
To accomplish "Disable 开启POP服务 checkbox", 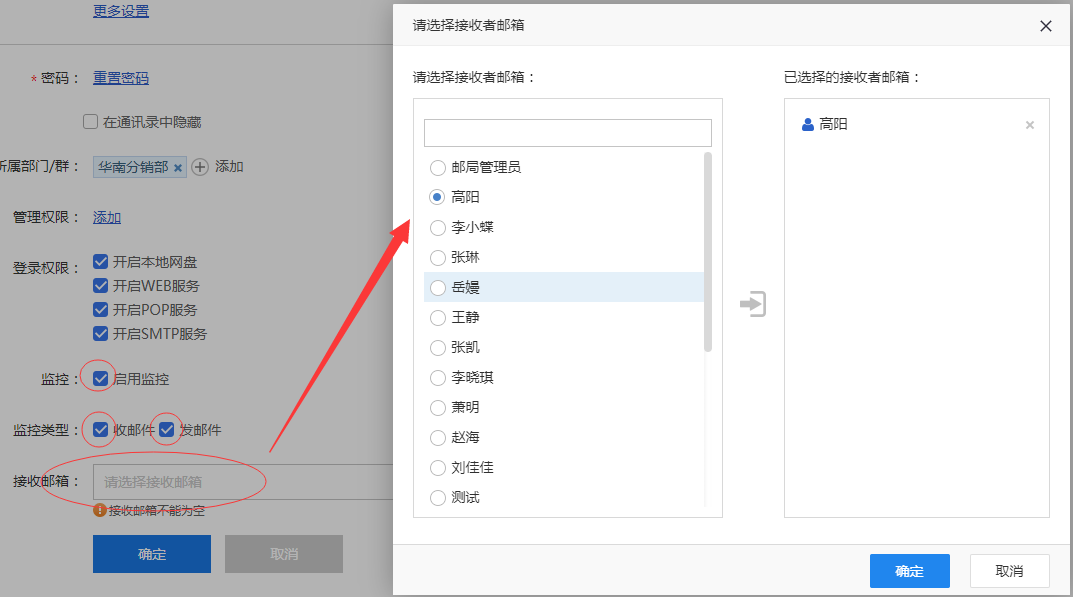I will click(x=101, y=310).
